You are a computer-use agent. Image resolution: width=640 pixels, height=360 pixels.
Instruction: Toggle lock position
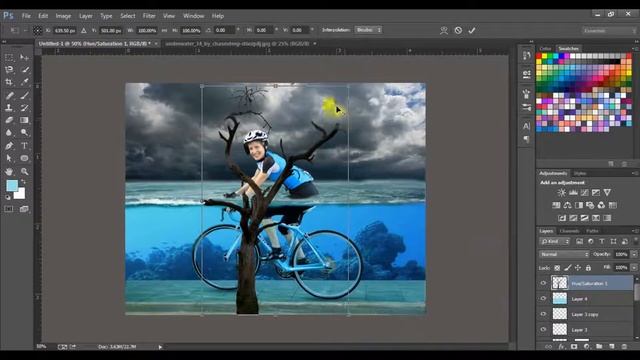[x=578, y=268]
